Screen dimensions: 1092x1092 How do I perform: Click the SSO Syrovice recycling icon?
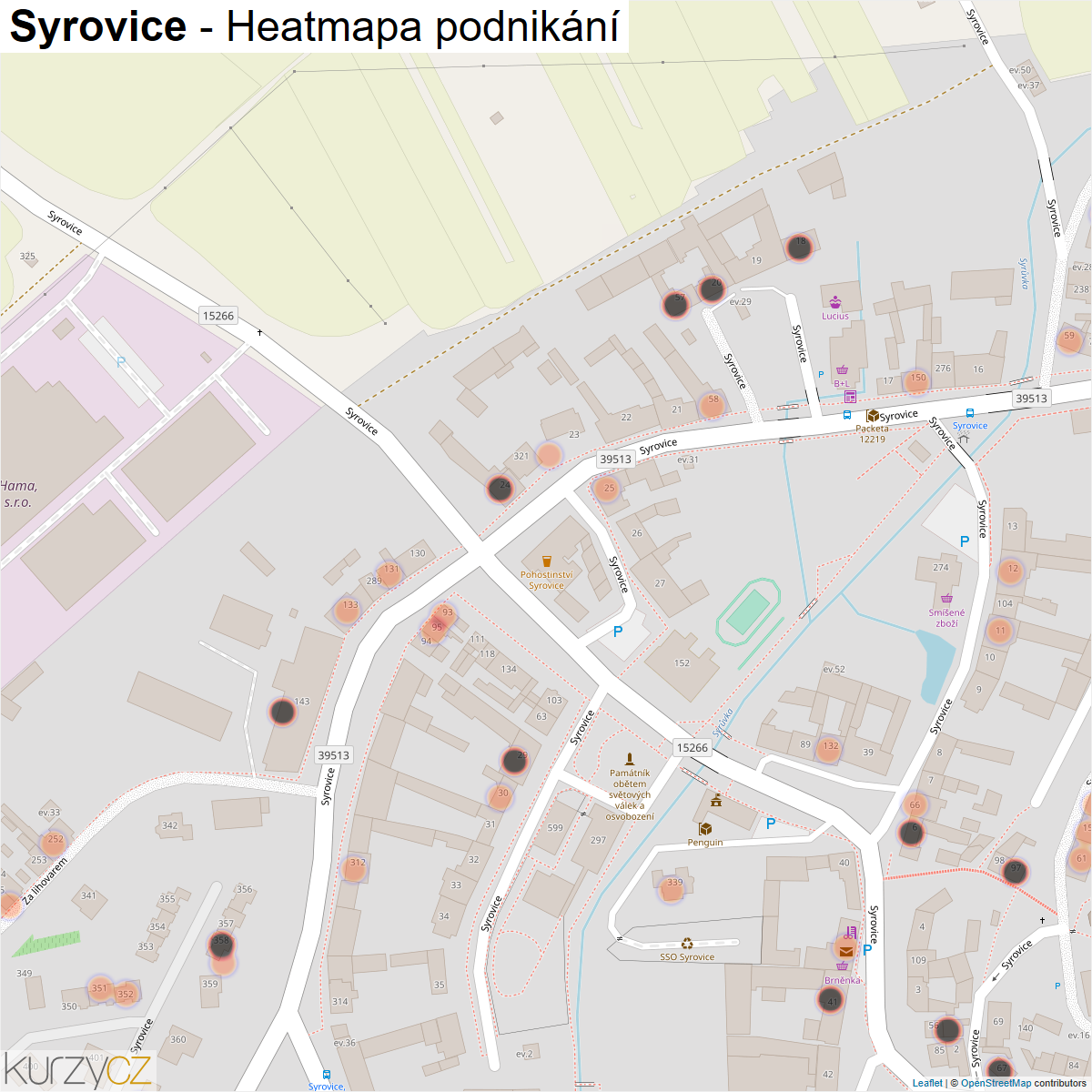point(687,944)
